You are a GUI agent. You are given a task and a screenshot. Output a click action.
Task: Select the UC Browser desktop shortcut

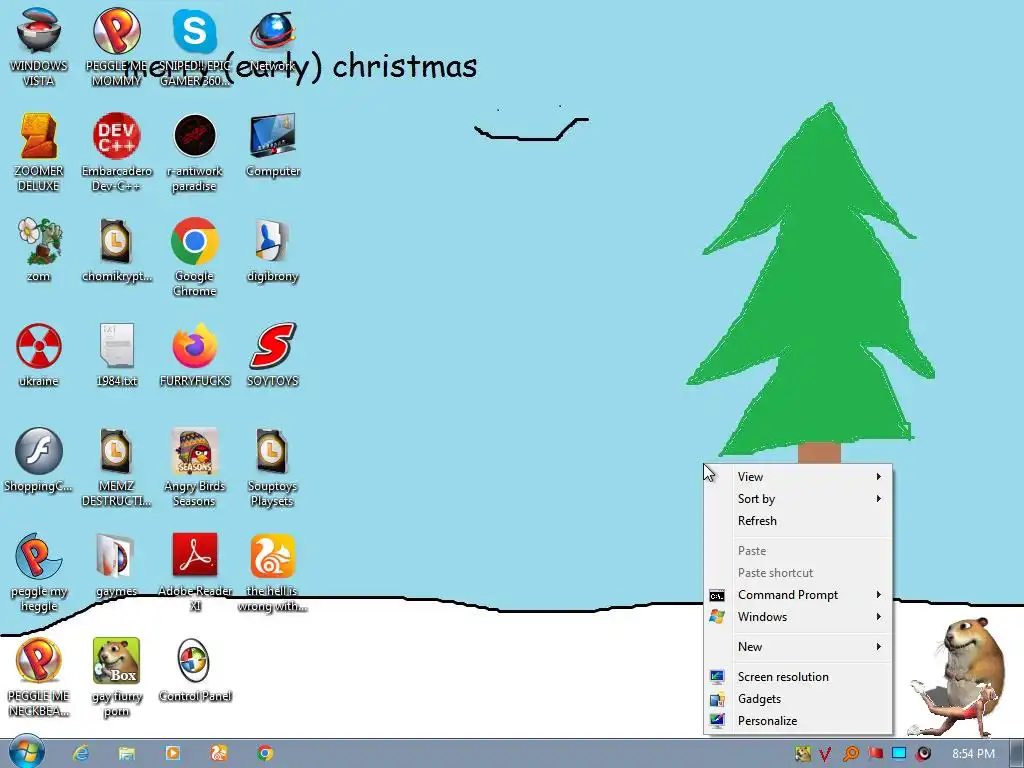click(x=273, y=573)
